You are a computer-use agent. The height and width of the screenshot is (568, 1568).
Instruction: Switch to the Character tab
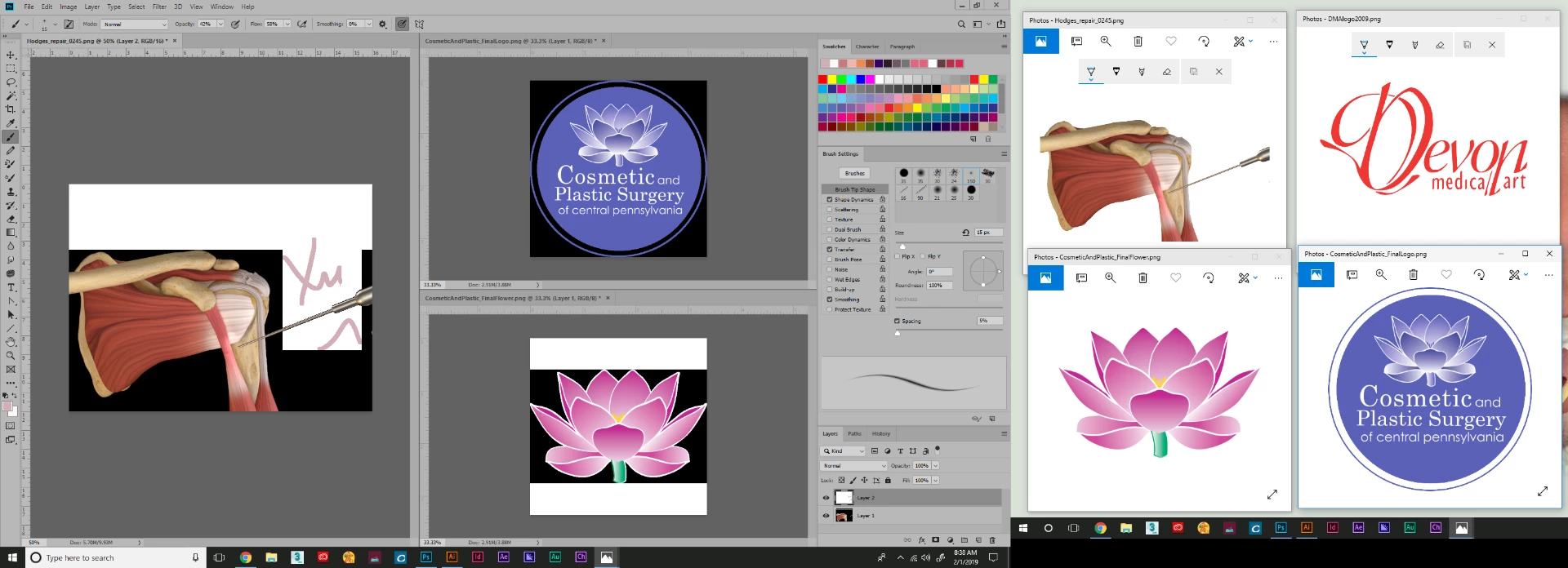[x=867, y=47]
